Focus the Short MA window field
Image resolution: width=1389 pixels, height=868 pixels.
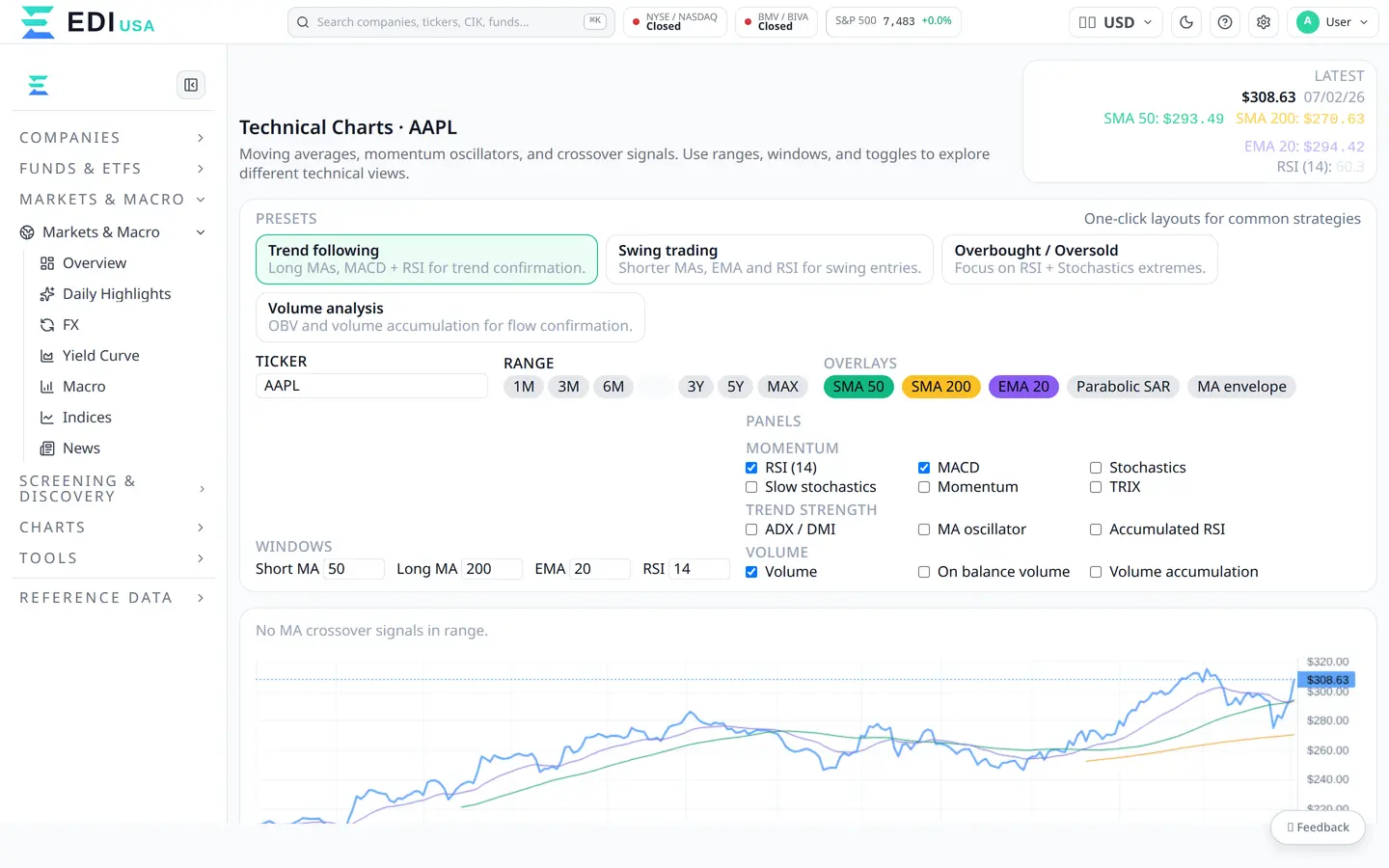tap(354, 569)
